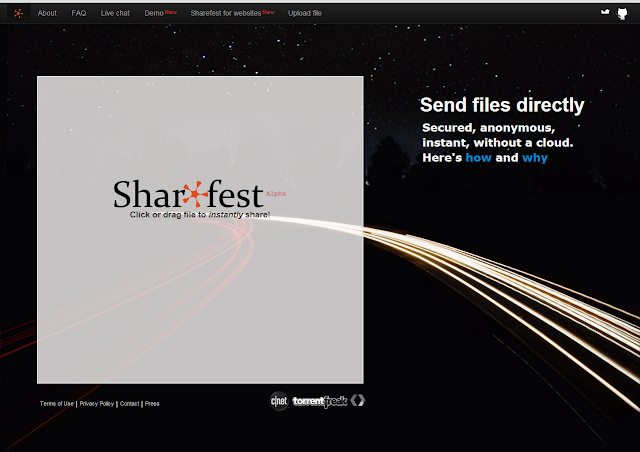The image size is (640, 452).
Task: Open the crown icon in top-right corner
Action: click(x=605, y=12)
